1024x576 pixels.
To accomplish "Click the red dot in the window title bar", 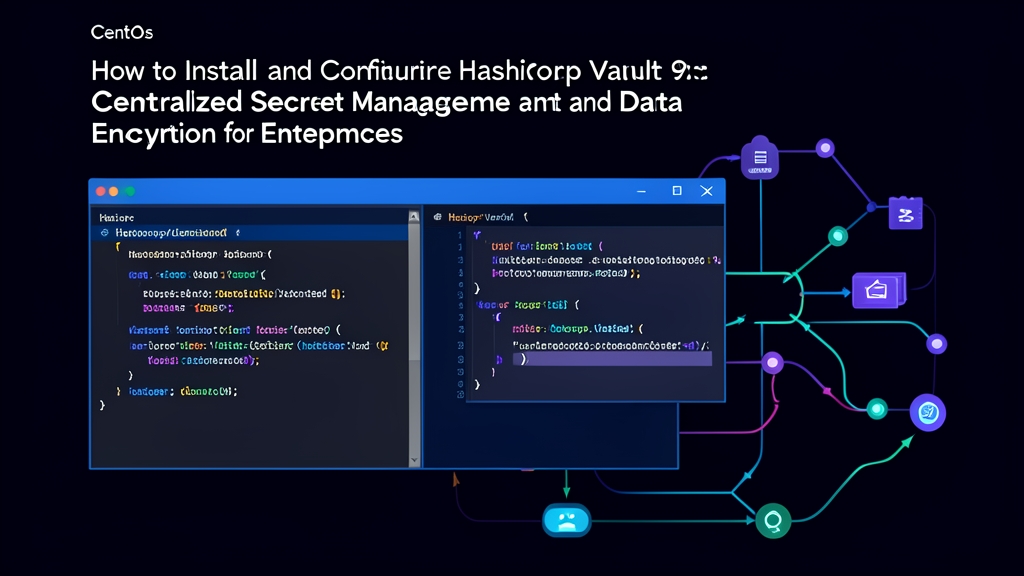I will tap(101, 191).
